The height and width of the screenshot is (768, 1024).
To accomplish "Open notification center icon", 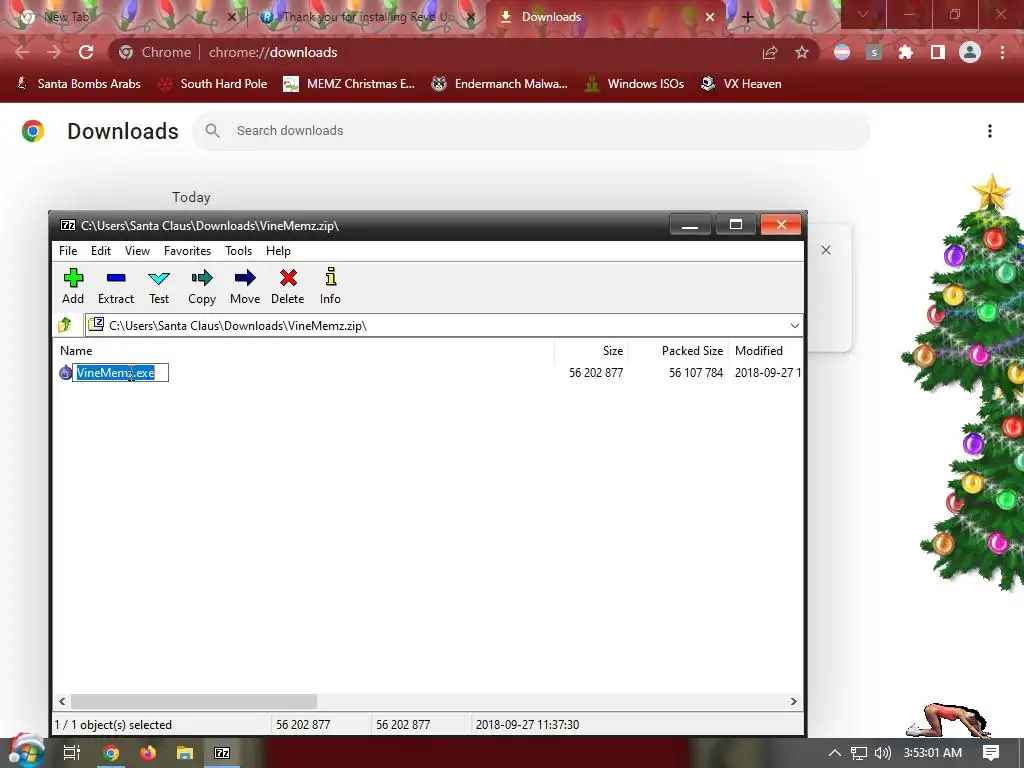I will (991, 753).
